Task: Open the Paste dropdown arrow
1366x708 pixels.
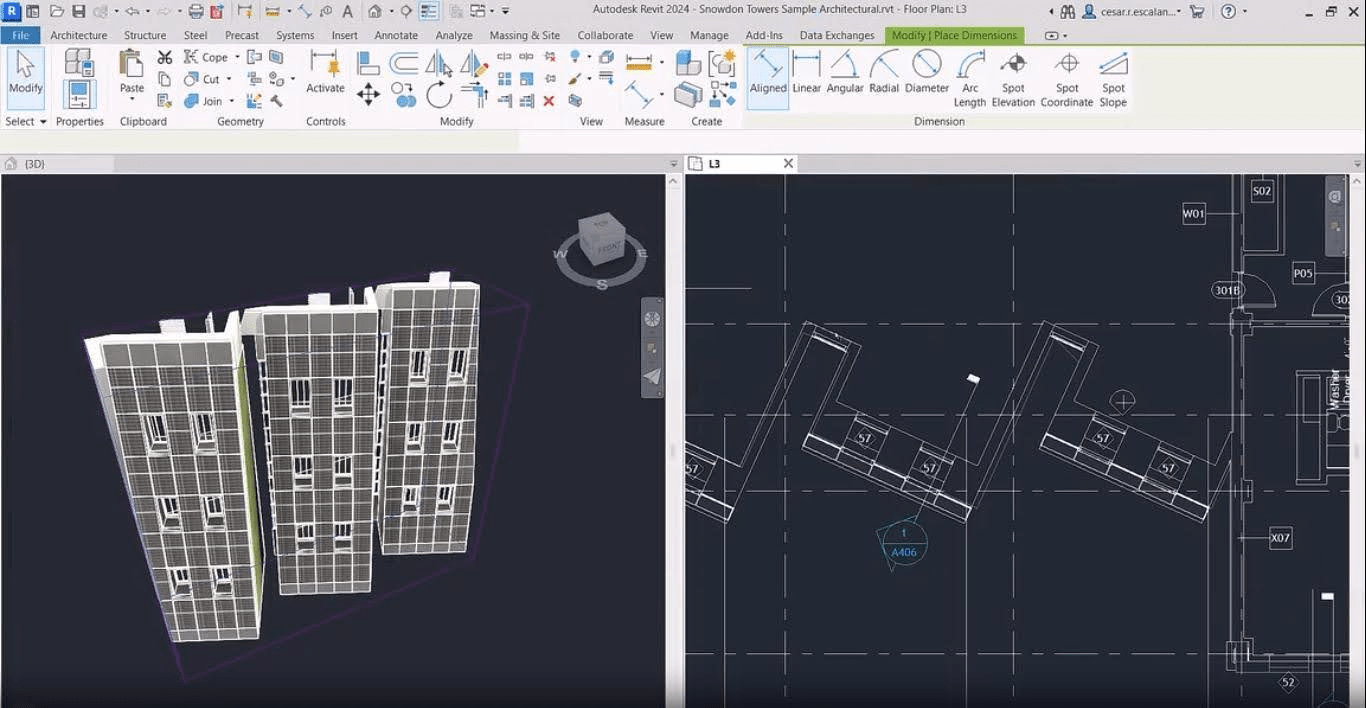Action: coord(132,99)
